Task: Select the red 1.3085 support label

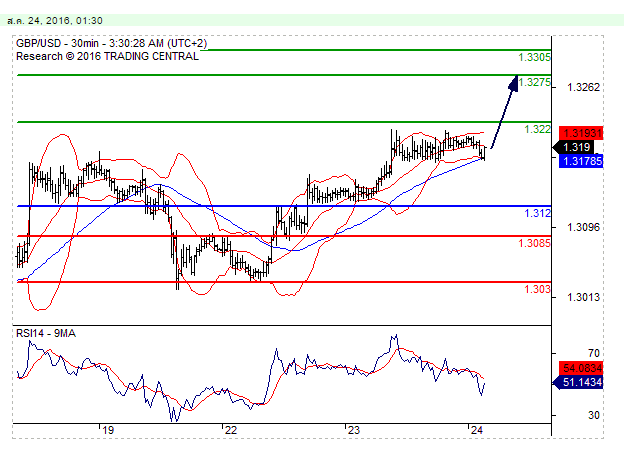Action: click(534, 243)
